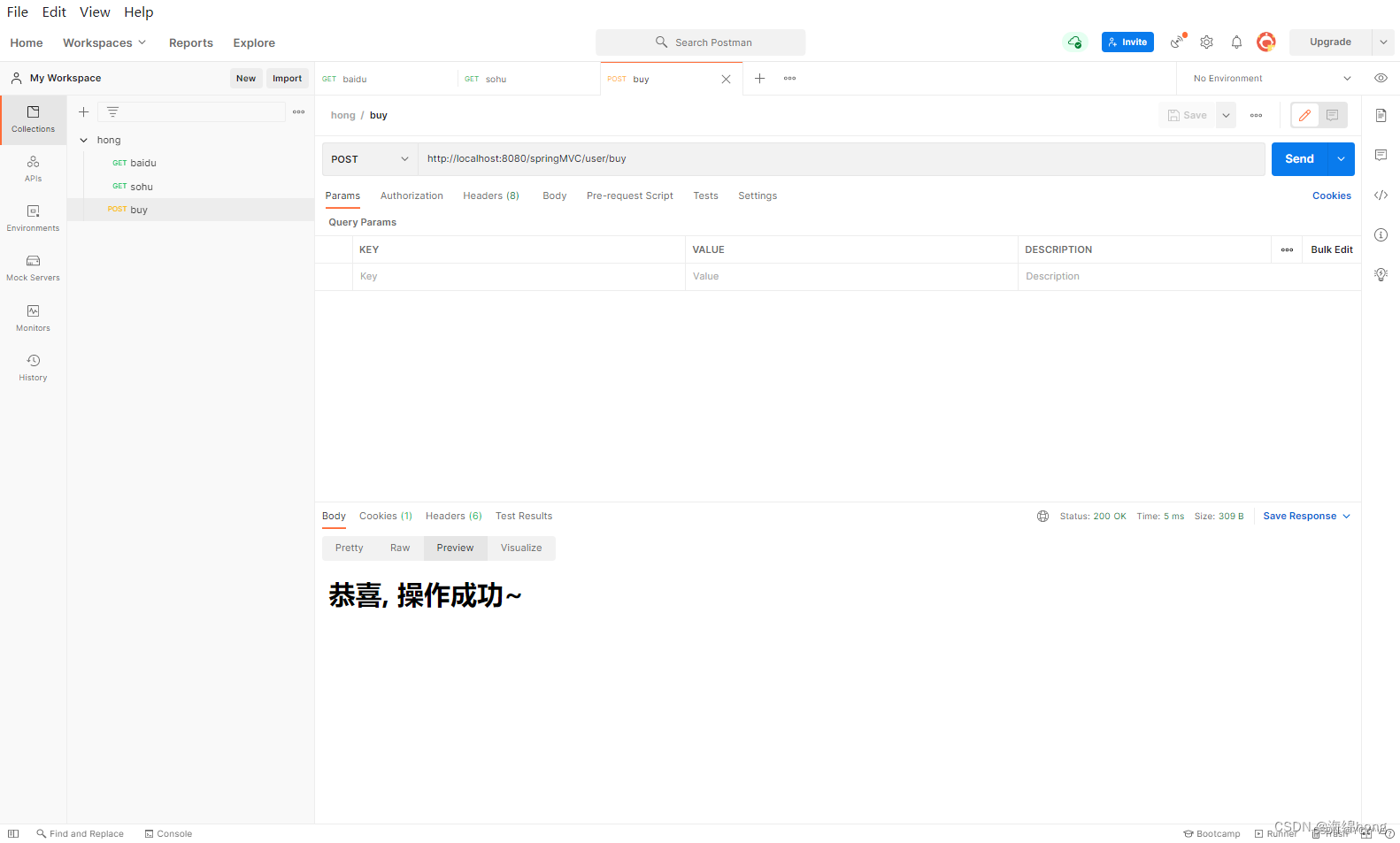
Task: Open the Documentation icon in right sidebar
Action: pyautogui.click(x=1381, y=115)
